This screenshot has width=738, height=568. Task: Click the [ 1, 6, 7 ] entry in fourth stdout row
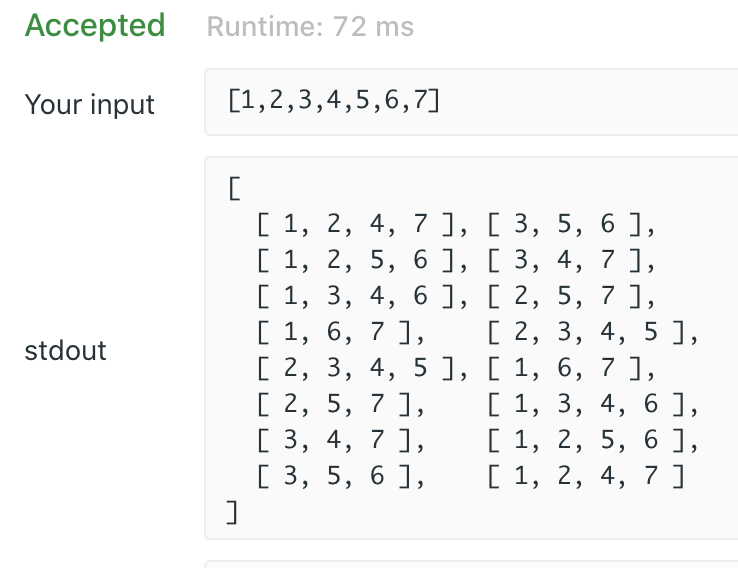coord(334,332)
